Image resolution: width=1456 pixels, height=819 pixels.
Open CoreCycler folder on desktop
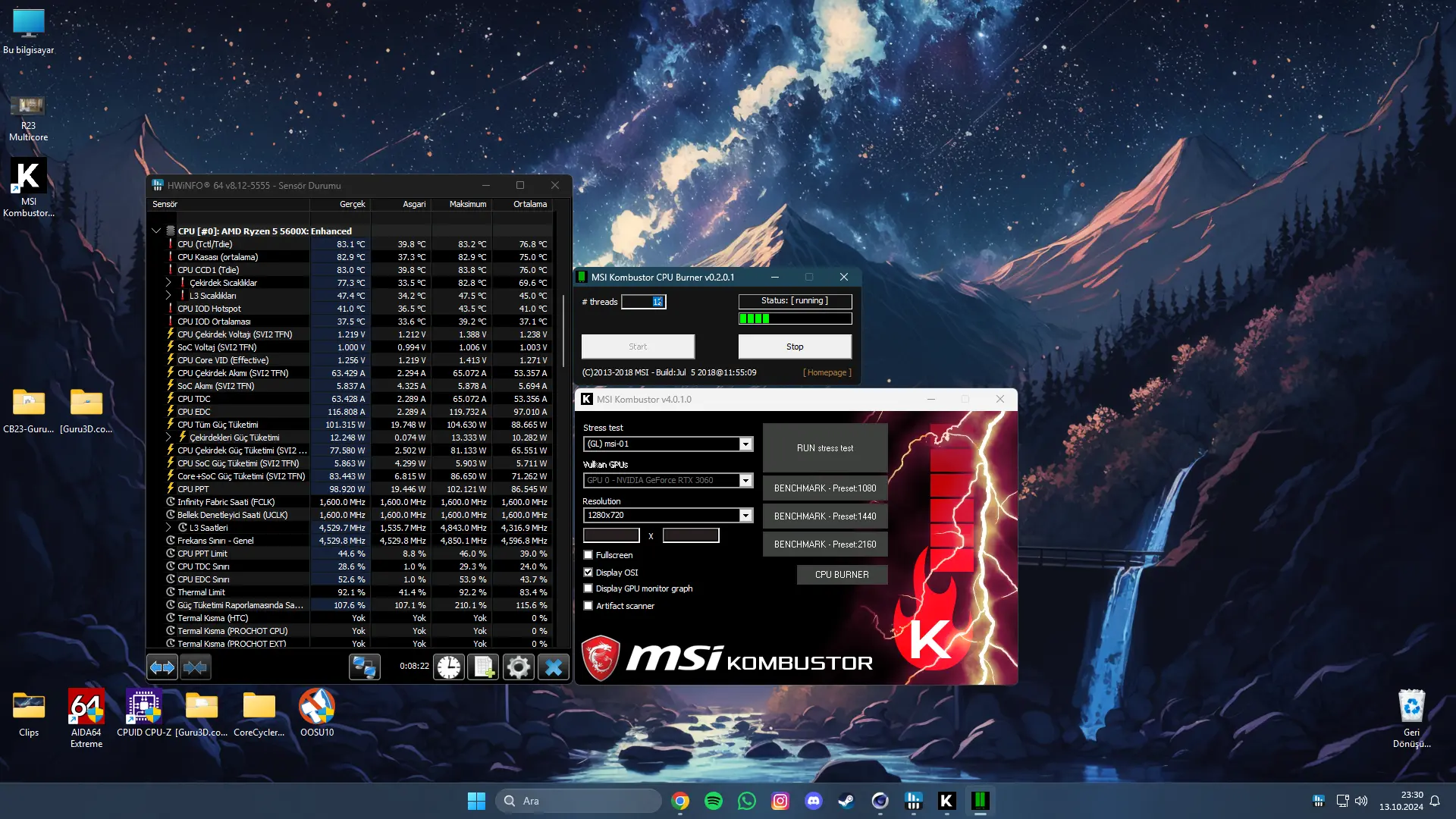pos(259,713)
